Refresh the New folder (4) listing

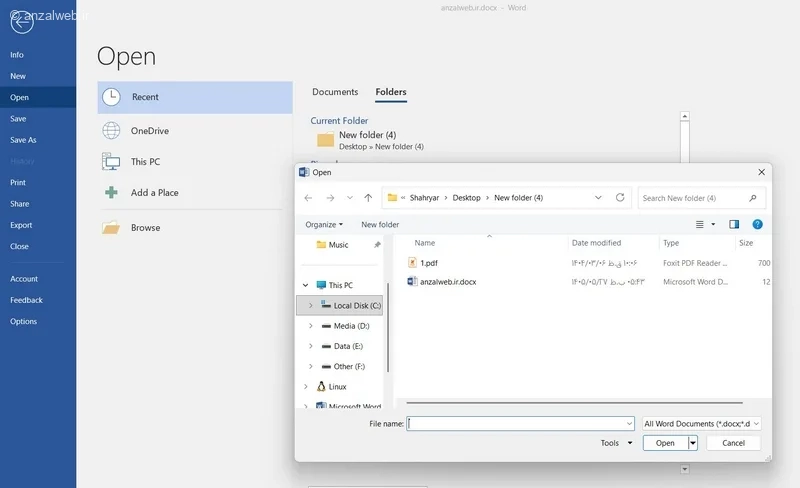pos(620,198)
